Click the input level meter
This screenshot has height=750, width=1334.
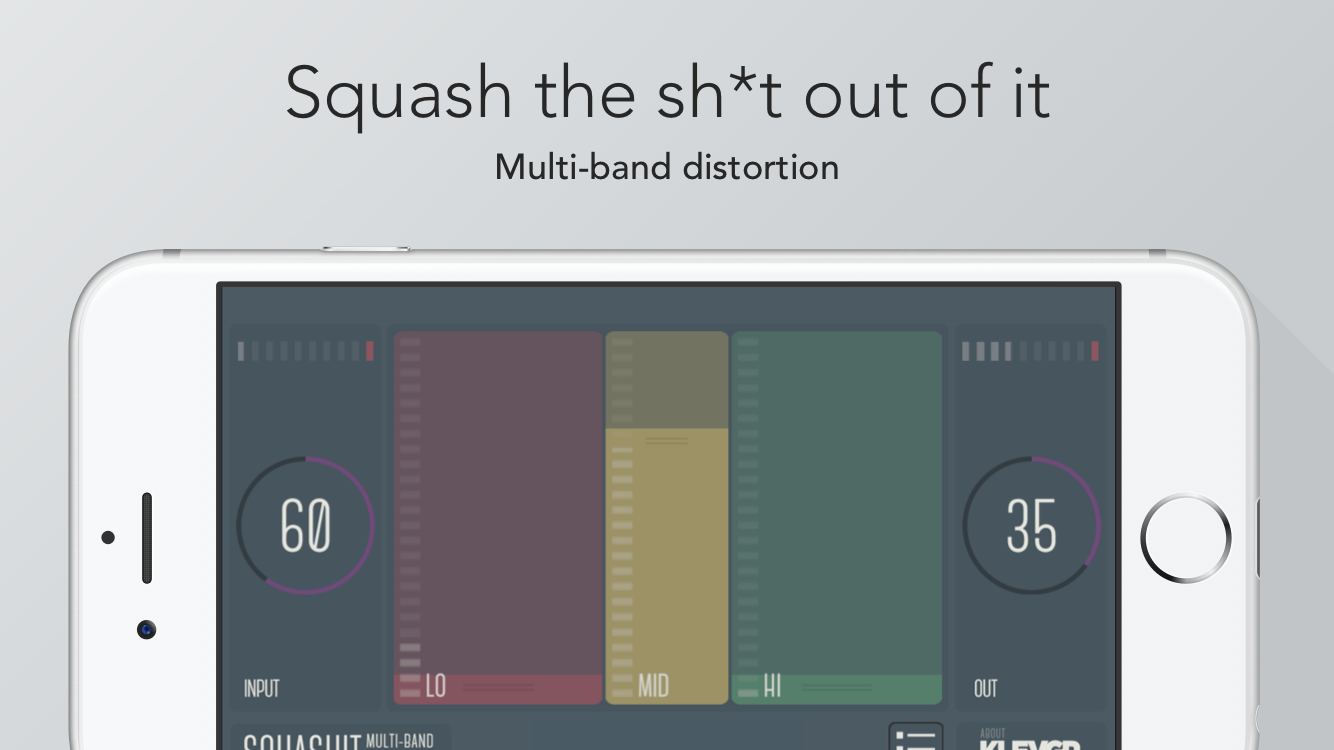tap(305, 351)
